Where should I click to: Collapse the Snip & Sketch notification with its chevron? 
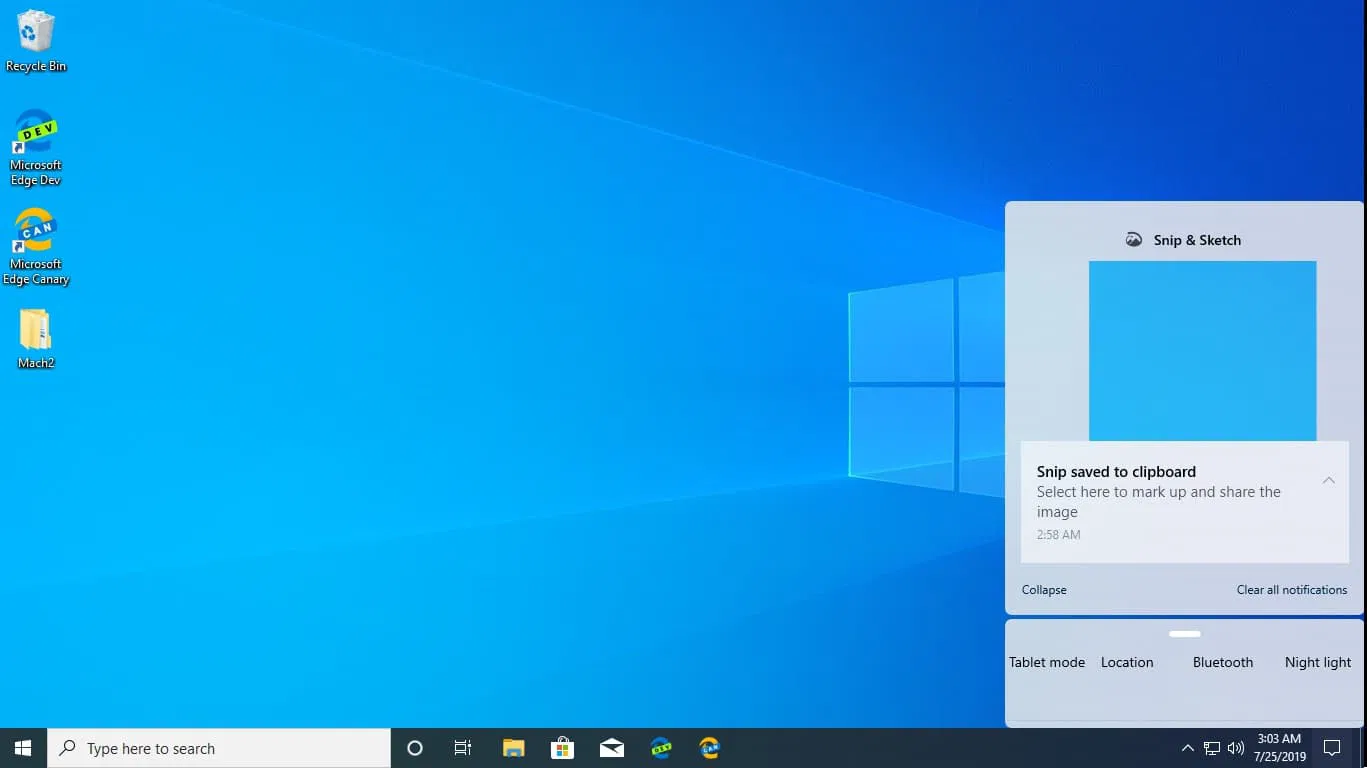tap(1329, 480)
